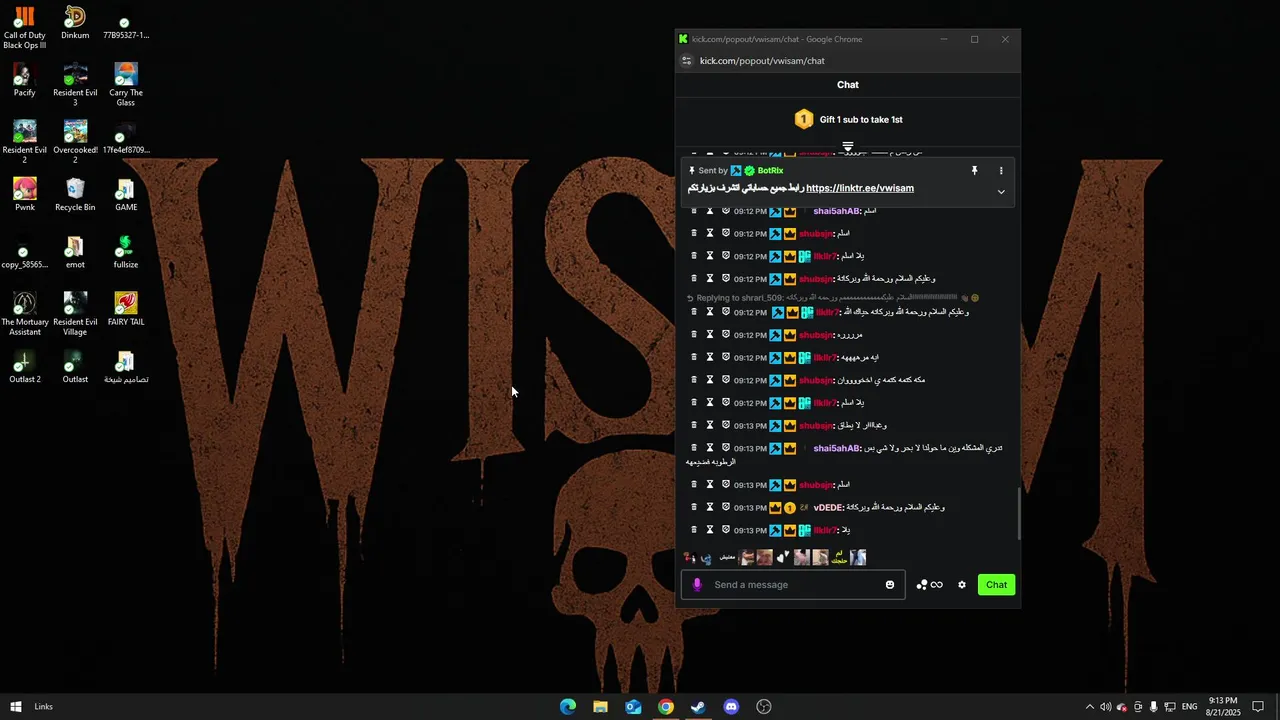Timeout llkllr7 on the ايه مرههههه message
The height and width of the screenshot is (720, 1280).
pyautogui.click(x=710, y=357)
